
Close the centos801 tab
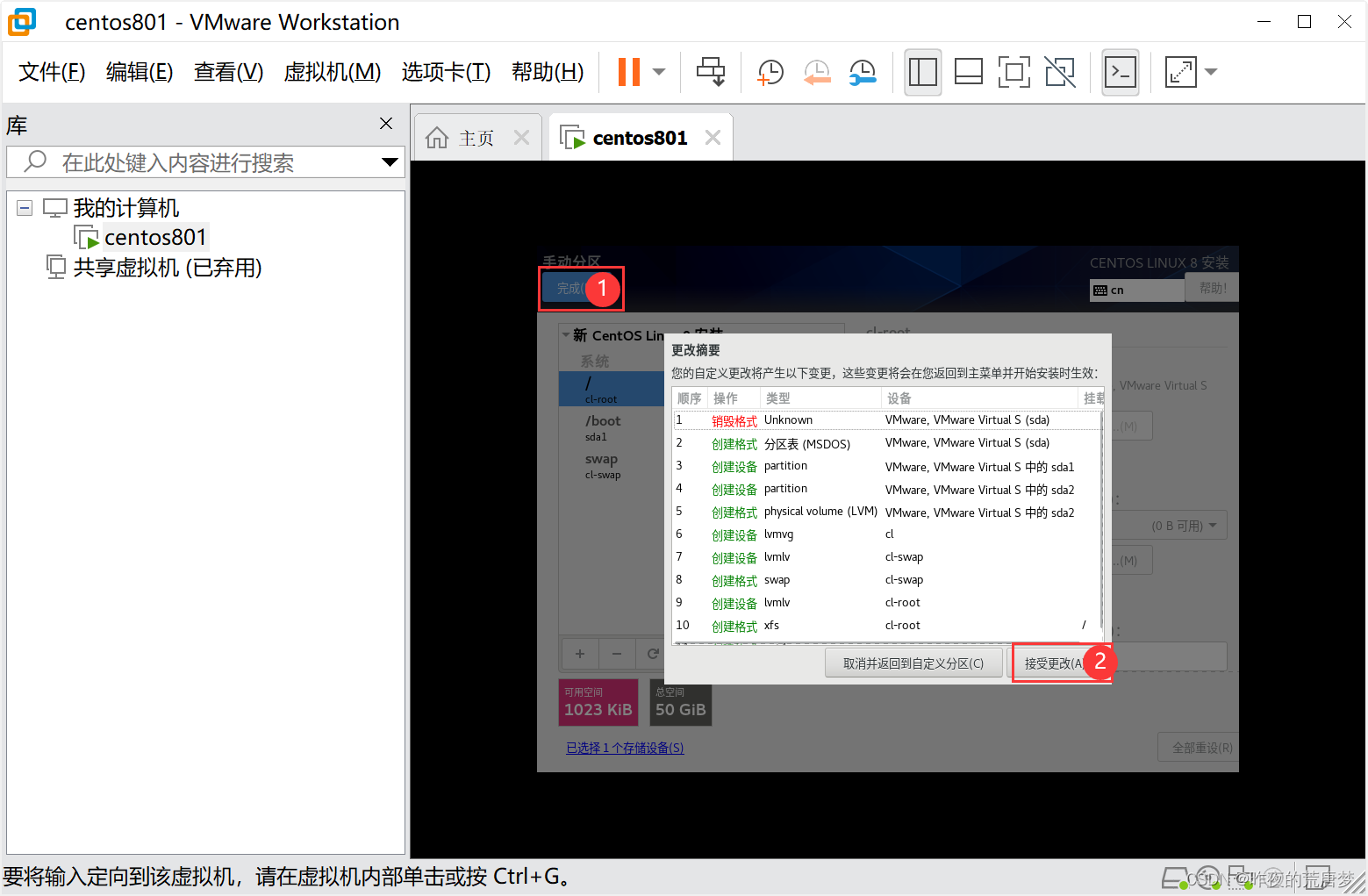point(713,138)
